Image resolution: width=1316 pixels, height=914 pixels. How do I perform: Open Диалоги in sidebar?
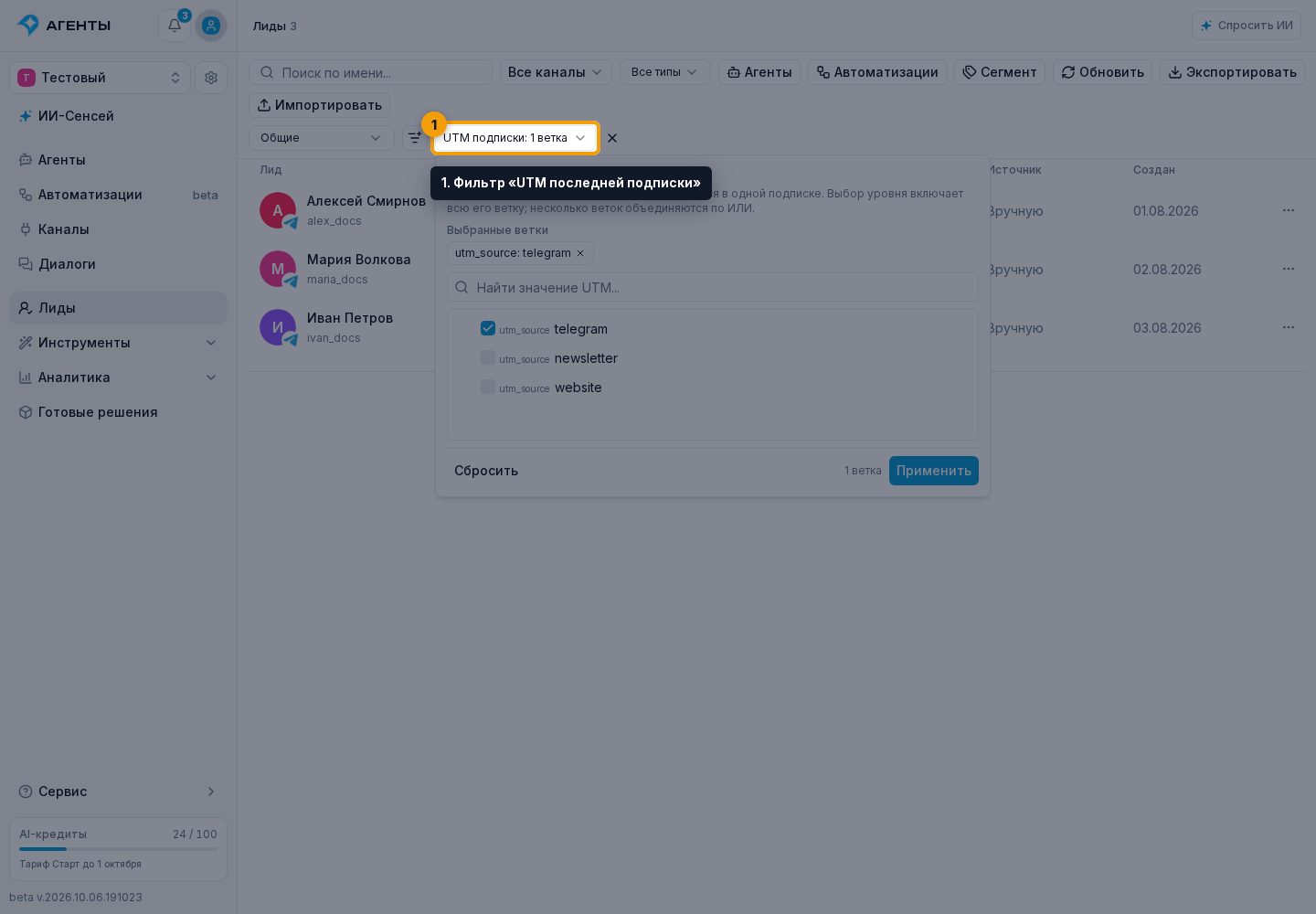tap(118, 264)
